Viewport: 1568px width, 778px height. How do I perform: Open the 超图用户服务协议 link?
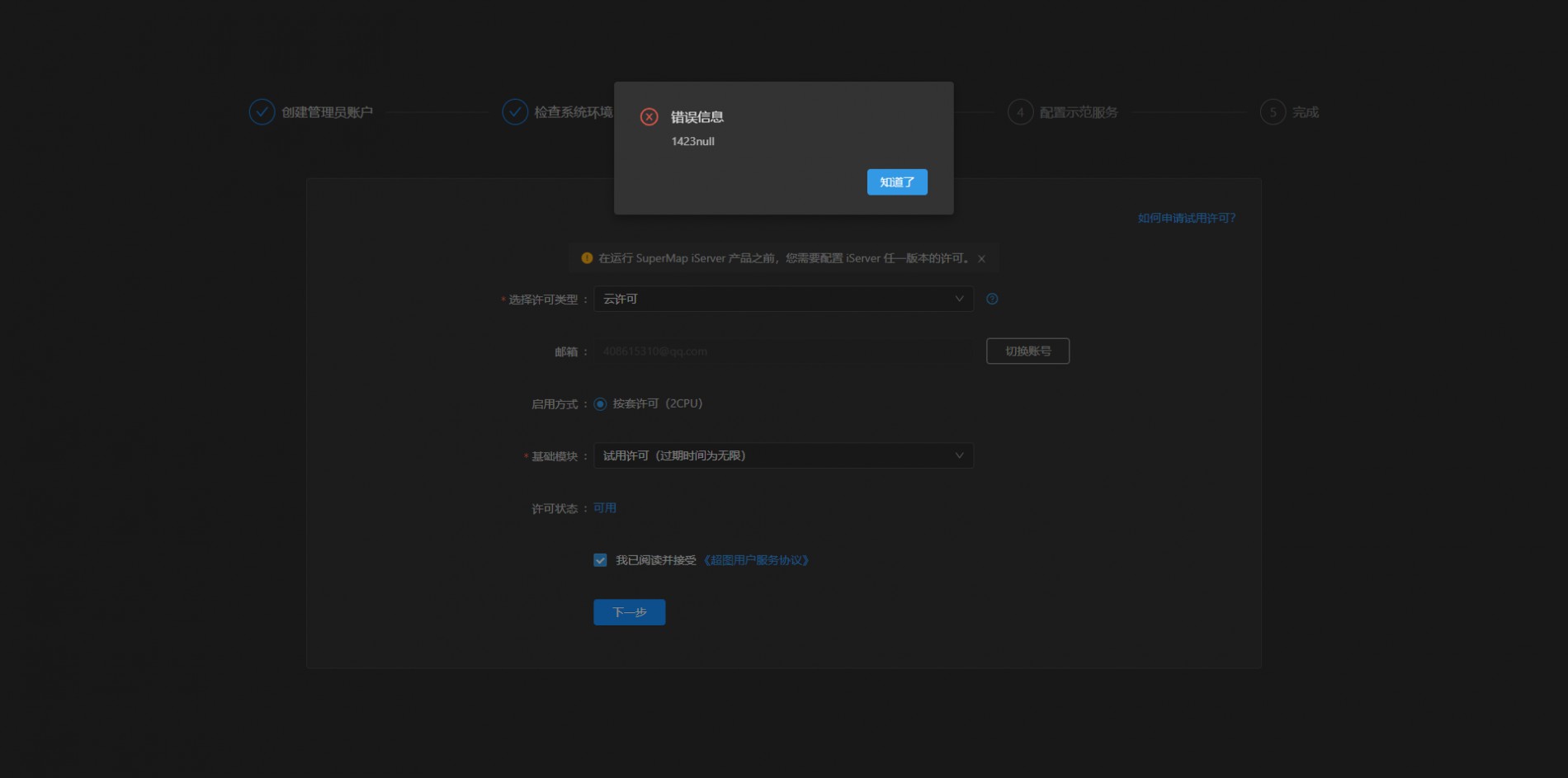[756, 560]
